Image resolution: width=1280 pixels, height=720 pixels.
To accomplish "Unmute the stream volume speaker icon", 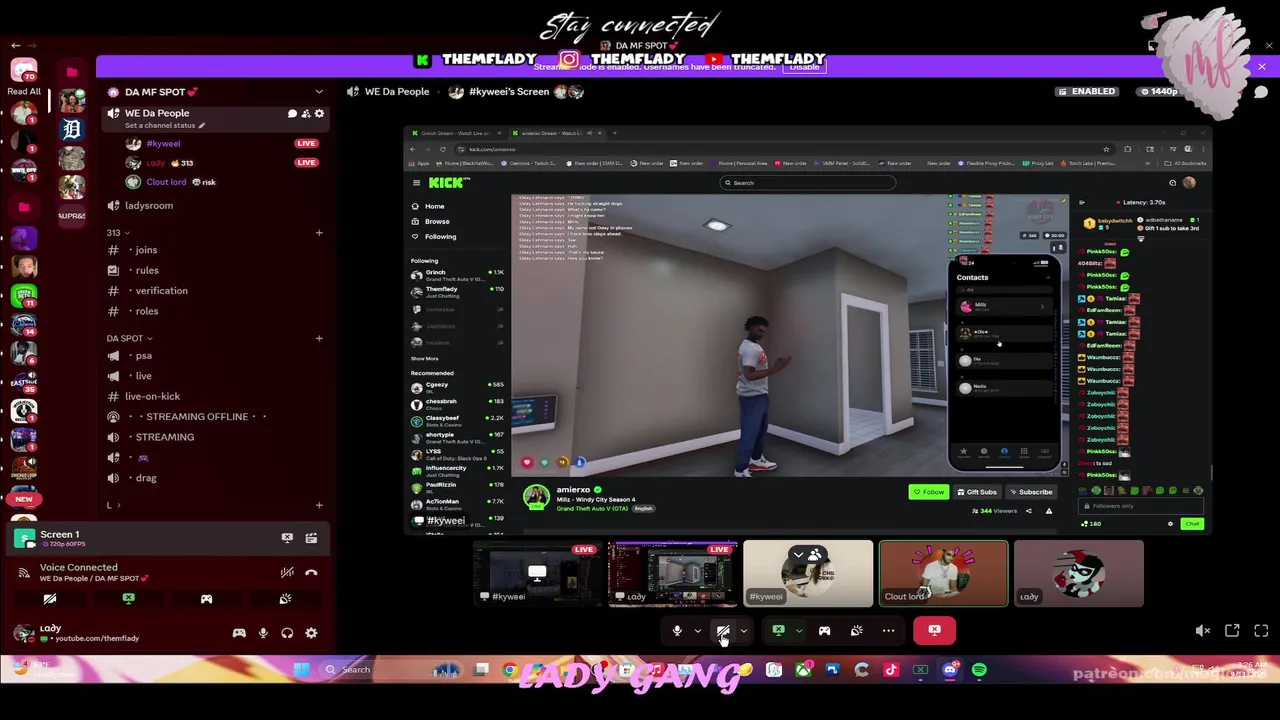I will (1203, 631).
